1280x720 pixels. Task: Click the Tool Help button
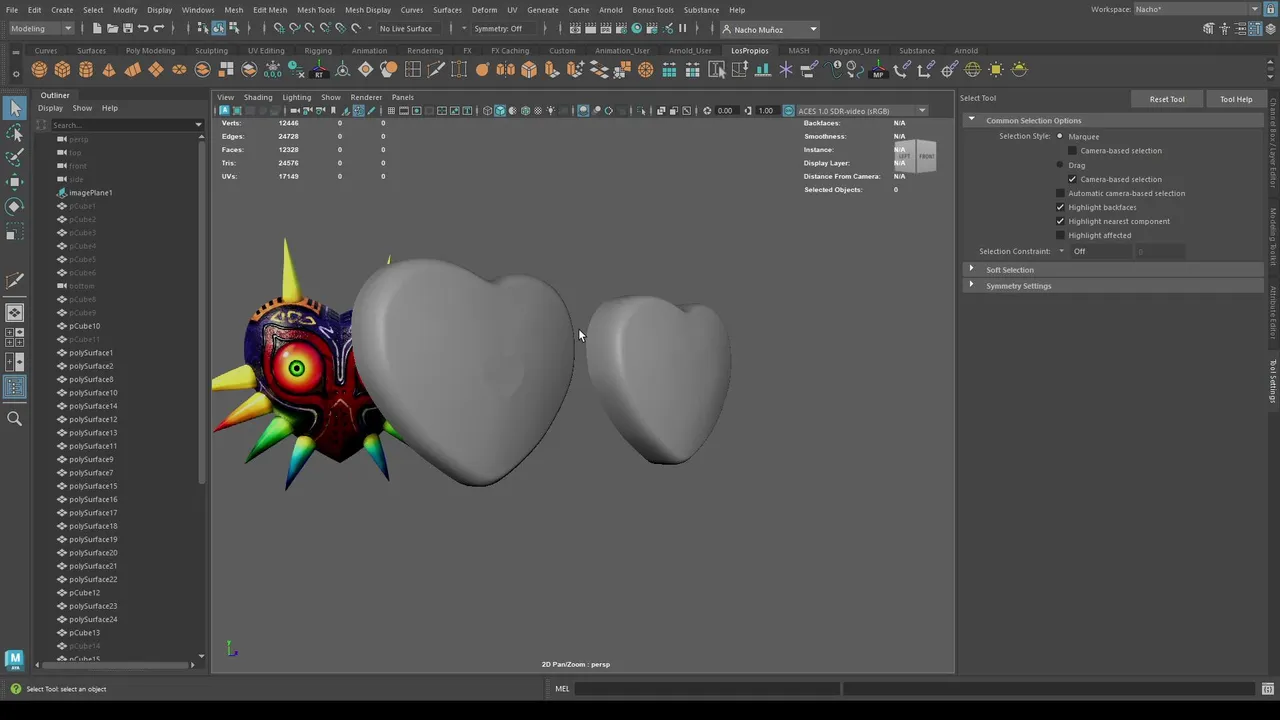coord(1236,99)
